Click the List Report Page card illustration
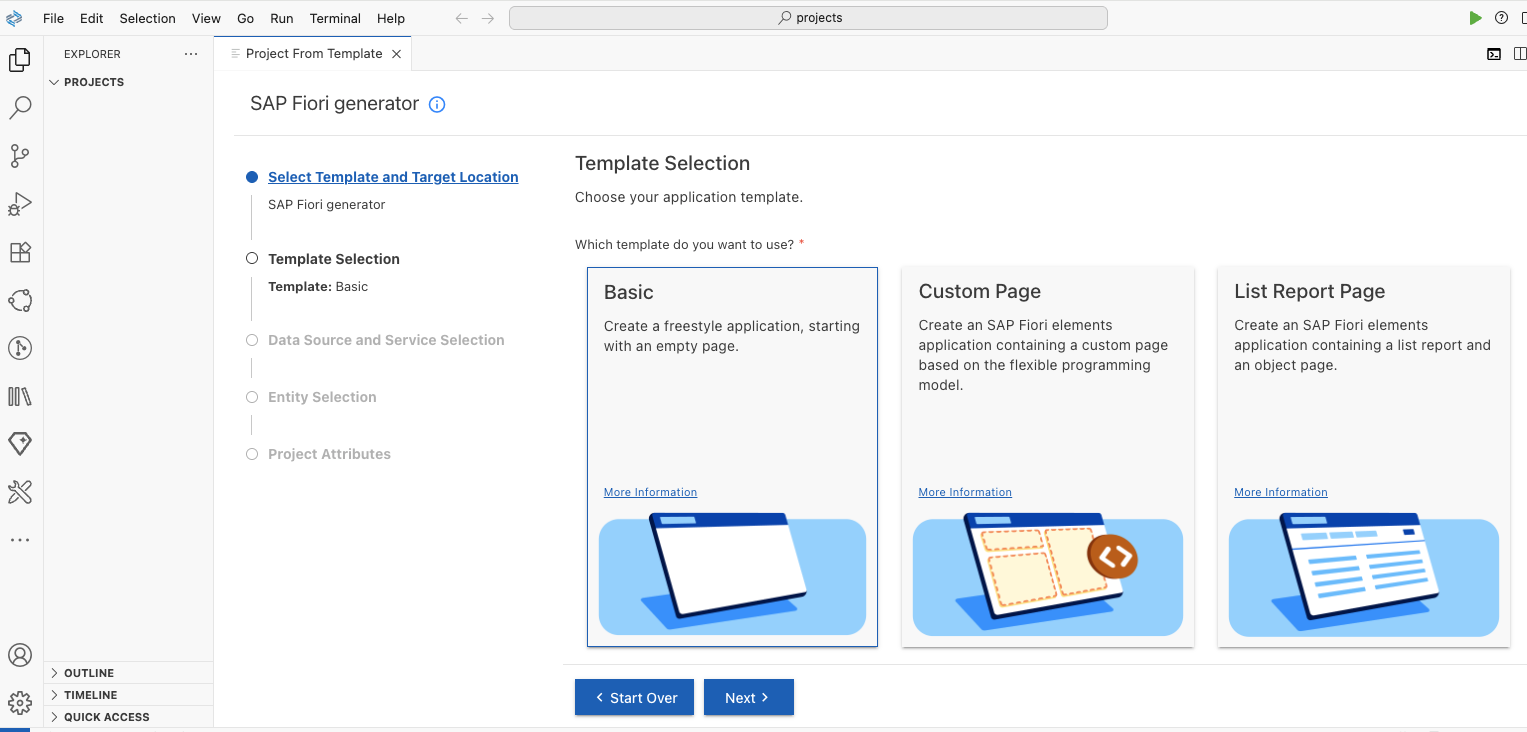This screenshot has height=732, width=1527. tap(1364, 575)
